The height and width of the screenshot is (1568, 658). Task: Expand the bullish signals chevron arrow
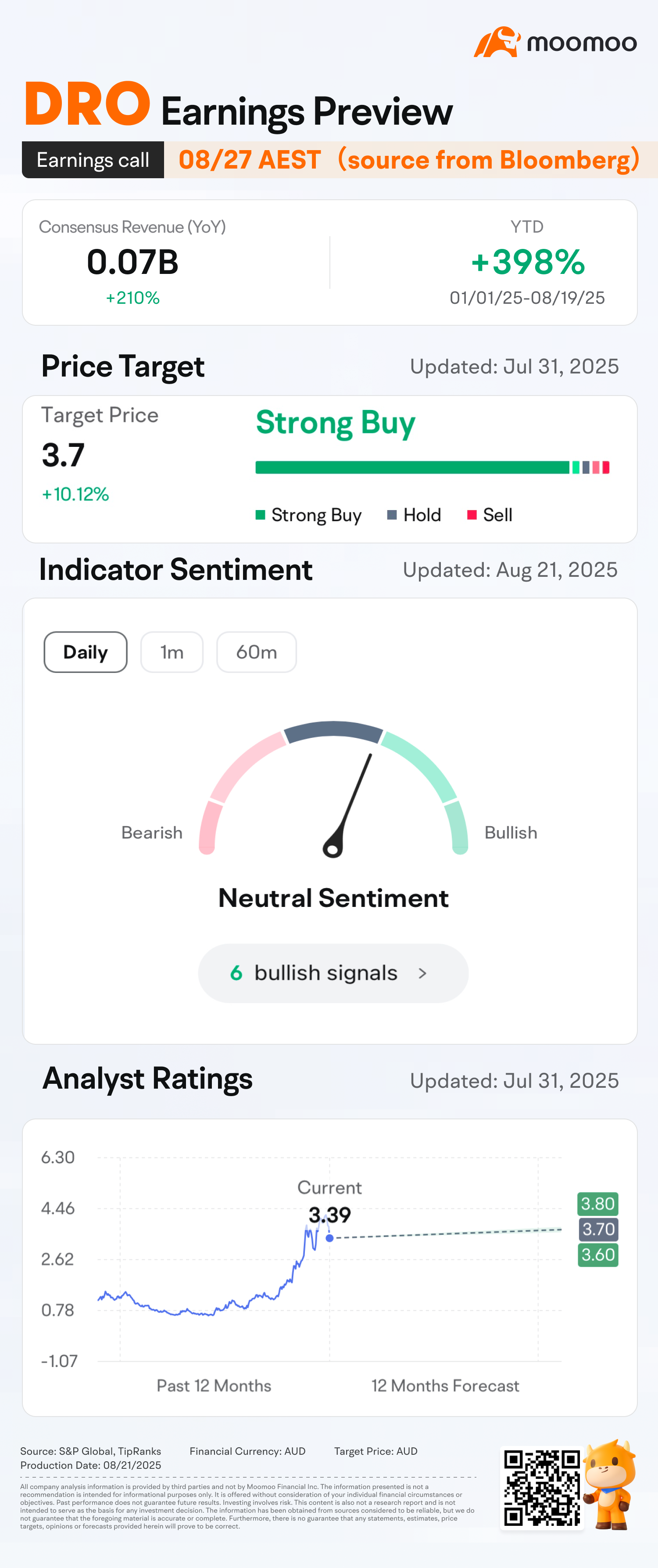click(x=422, y=973)
